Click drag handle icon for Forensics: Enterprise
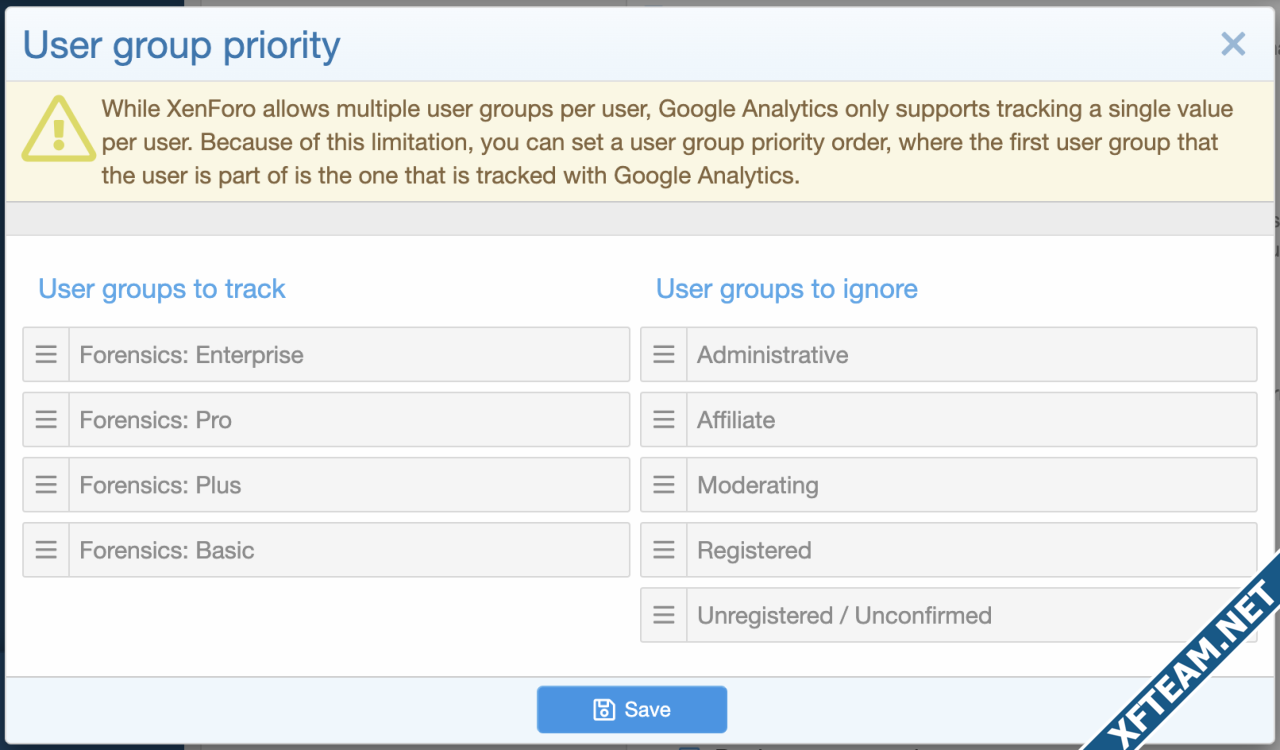Image resolution: width=1280 pixels, height=750 pixels. coord(46,354)
